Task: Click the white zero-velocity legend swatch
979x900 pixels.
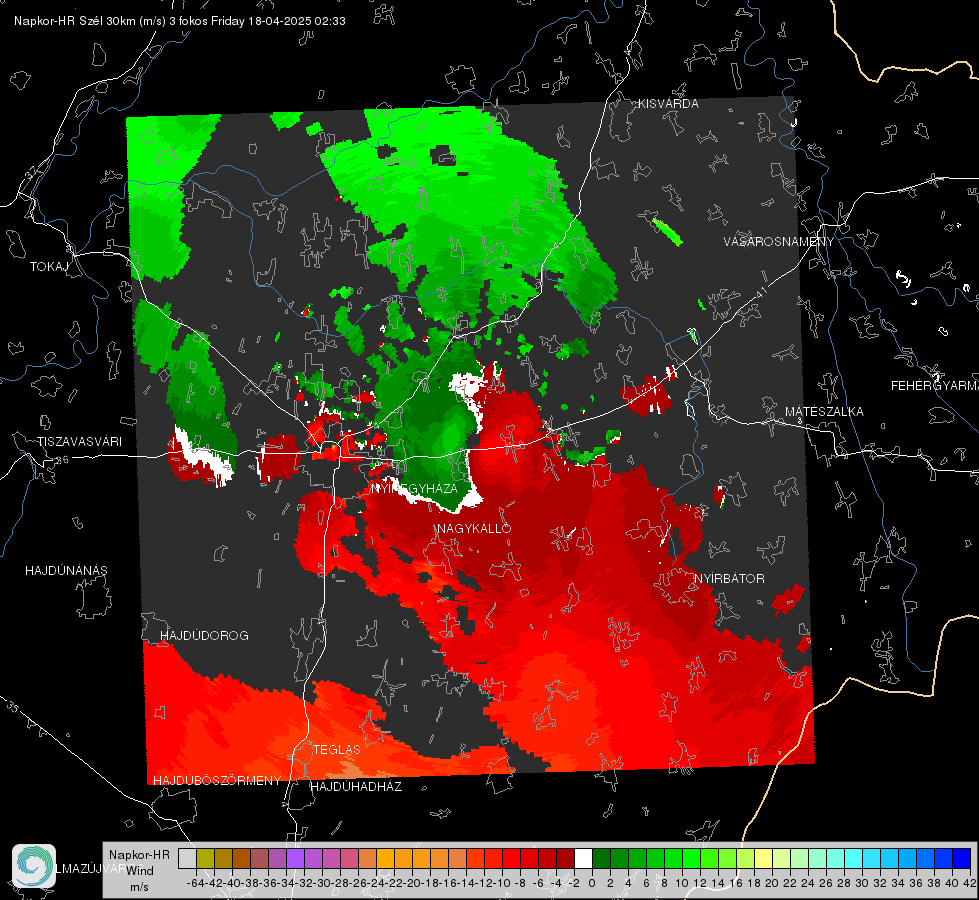Action: pos(583,859)
